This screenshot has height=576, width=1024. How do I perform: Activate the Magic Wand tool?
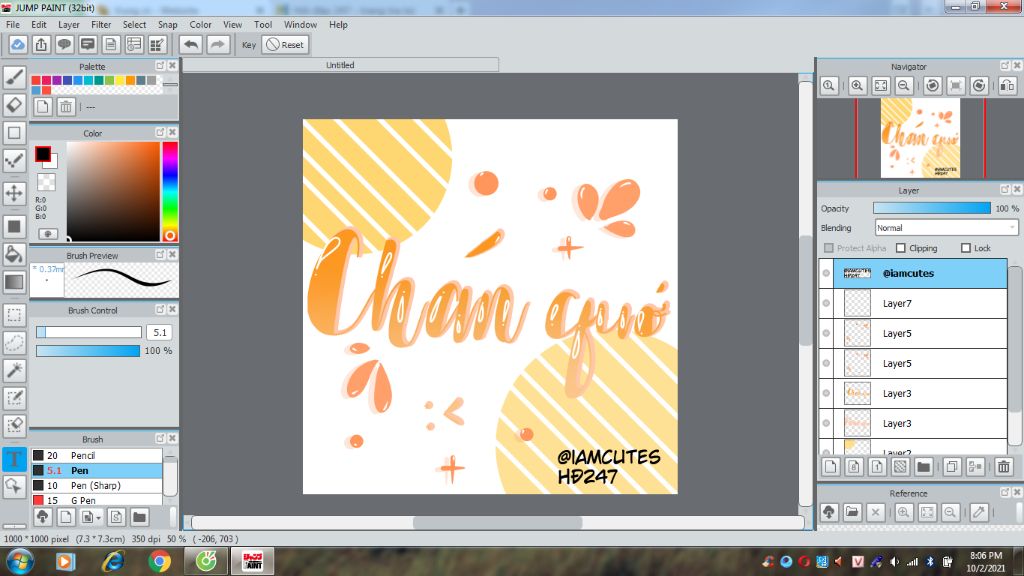[x=14, y=370]
